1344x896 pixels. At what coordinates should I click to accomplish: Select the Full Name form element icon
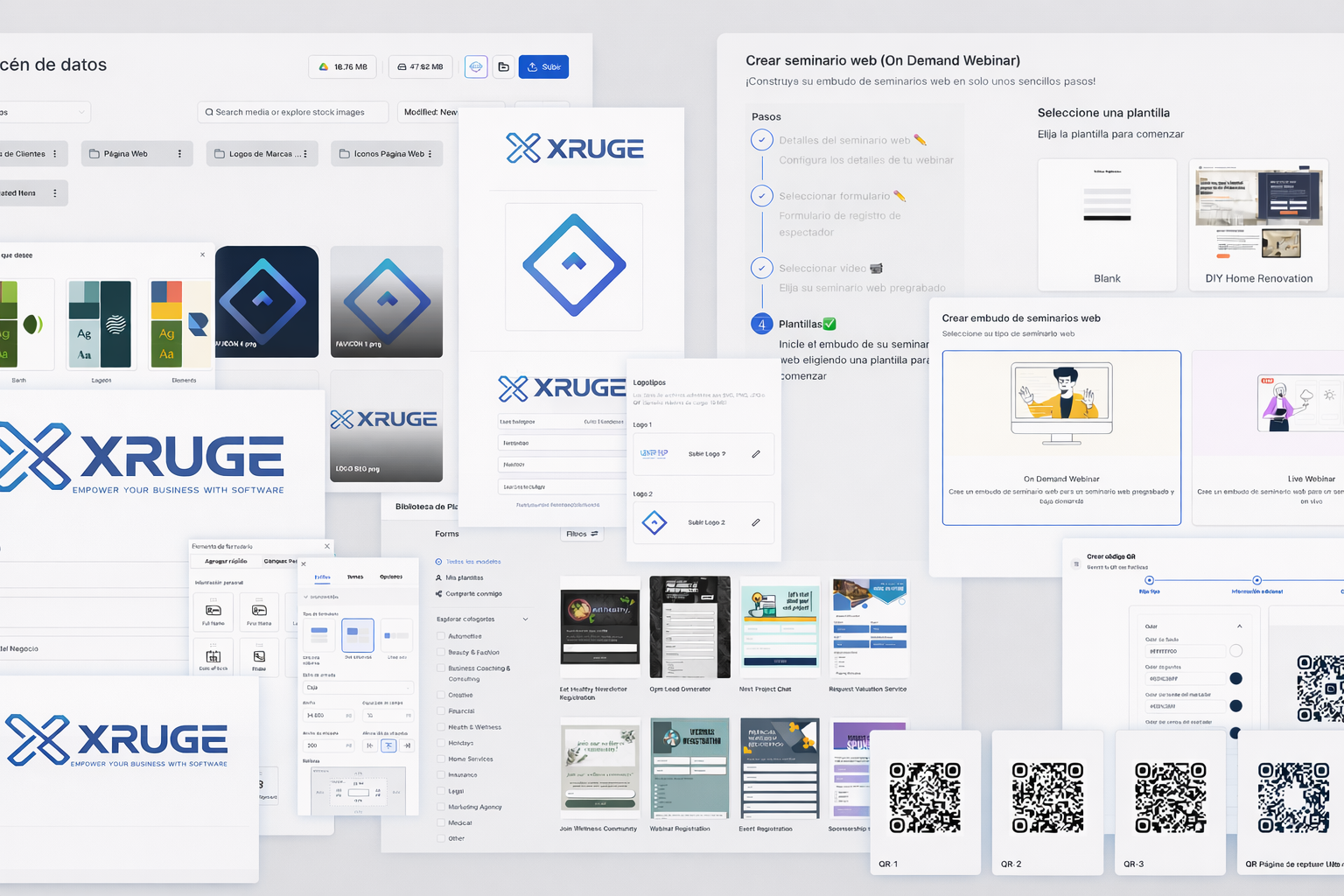pos(213,611)
